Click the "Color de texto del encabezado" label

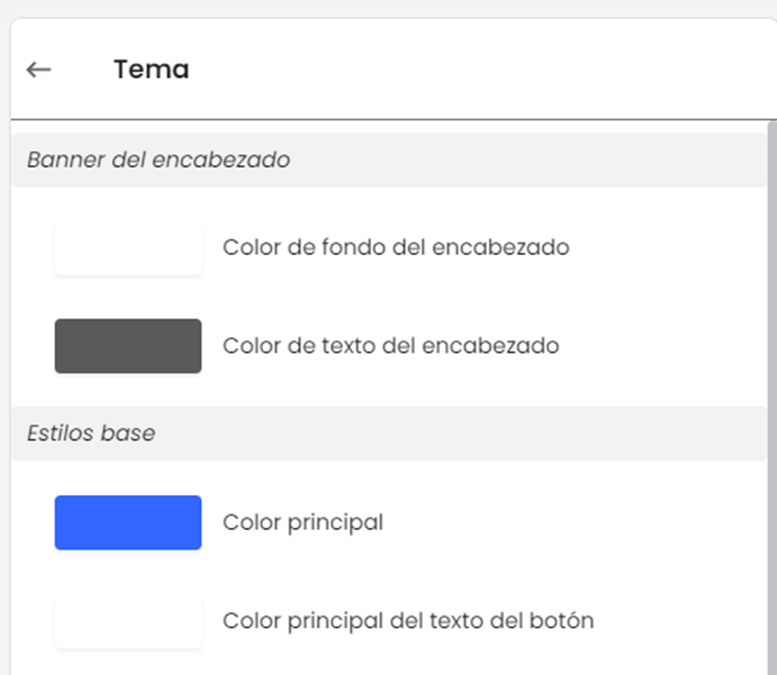click(391, 346)
